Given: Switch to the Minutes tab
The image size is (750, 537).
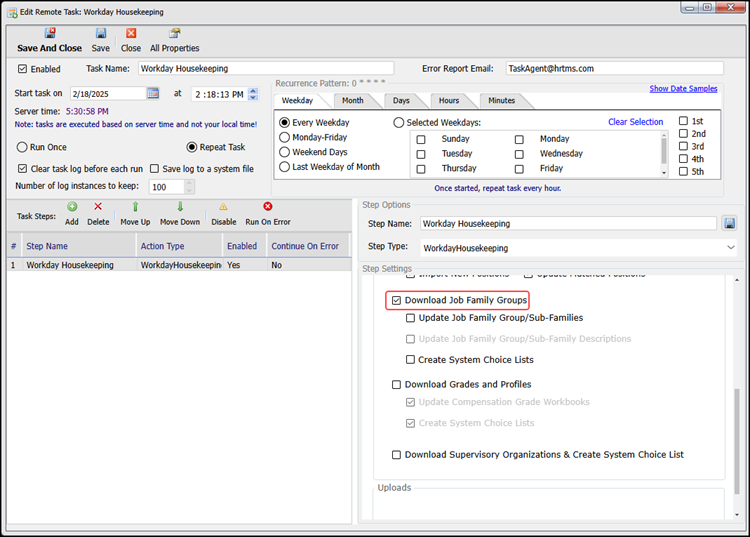Looking at the screenshot, I should tap(502, 100).
